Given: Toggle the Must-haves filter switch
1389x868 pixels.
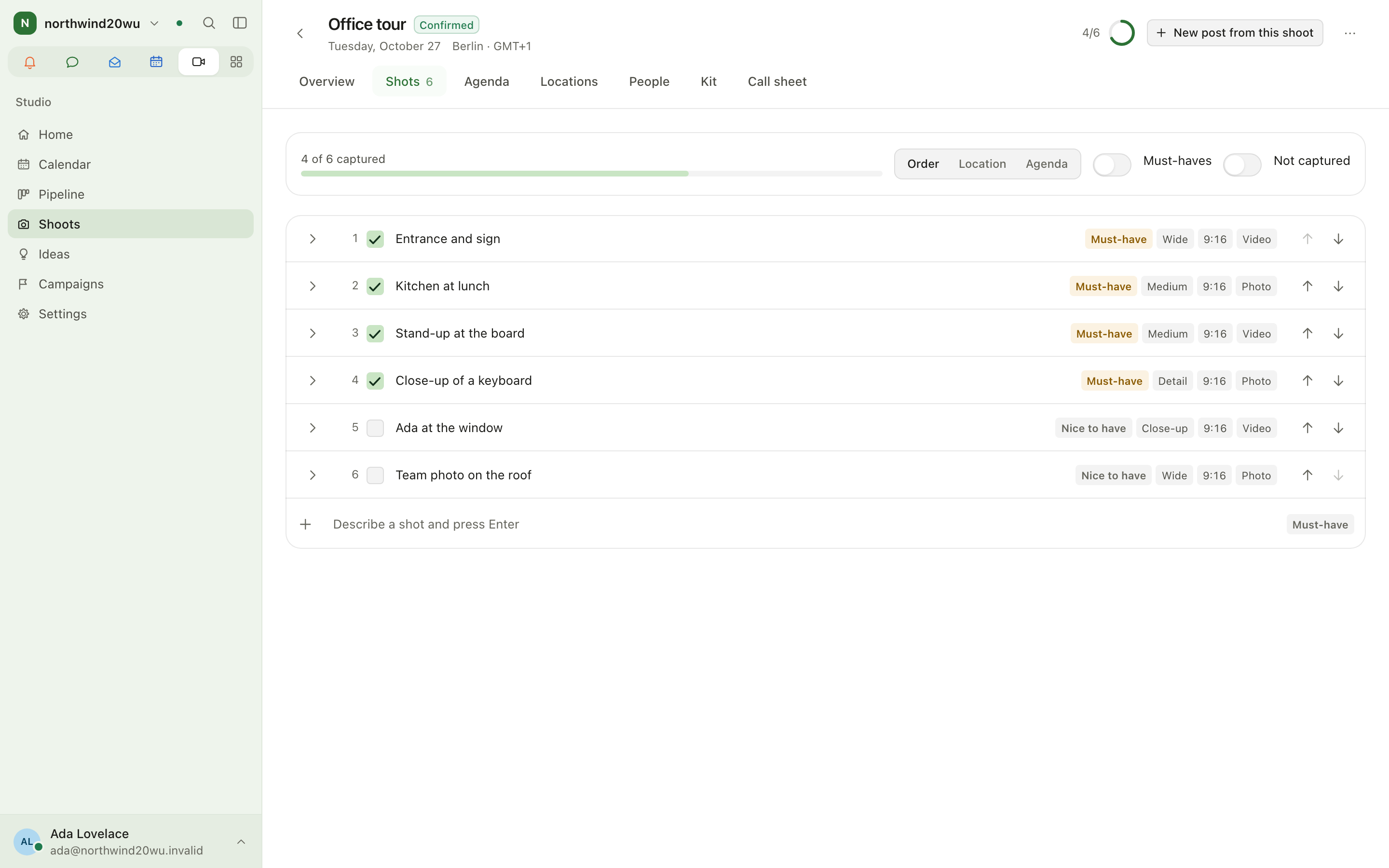Looking at the screenshot, I should [x=1112, y=165].
